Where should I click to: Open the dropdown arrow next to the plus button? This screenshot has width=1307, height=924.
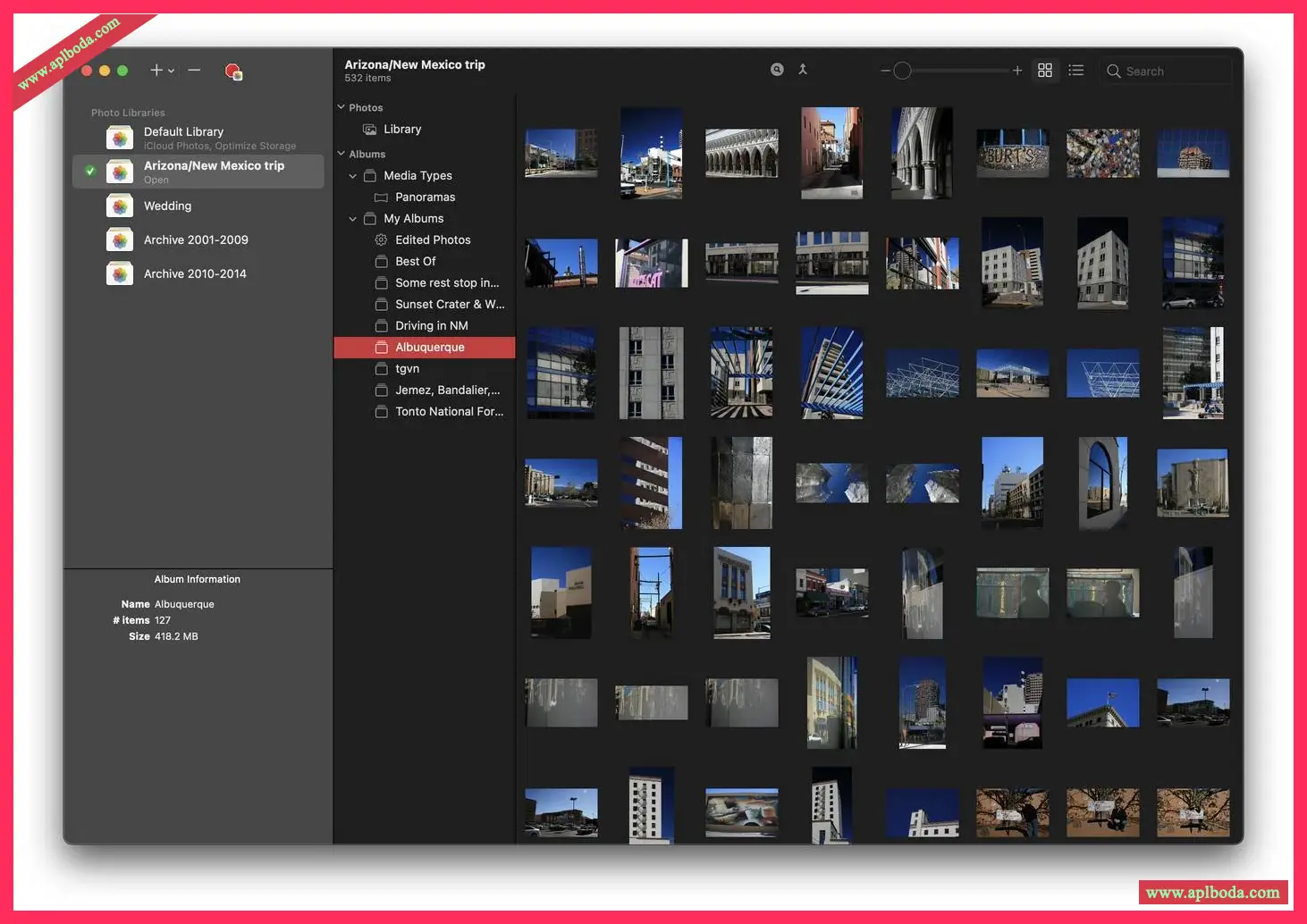click(171, 71)
